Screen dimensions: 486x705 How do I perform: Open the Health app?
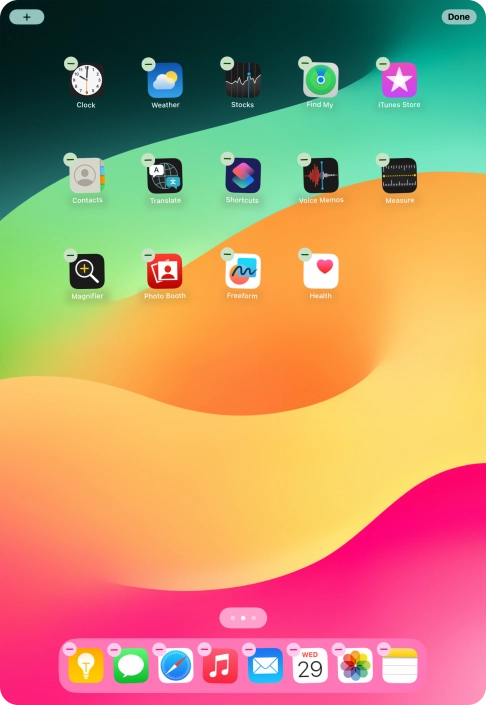[321, 272]
